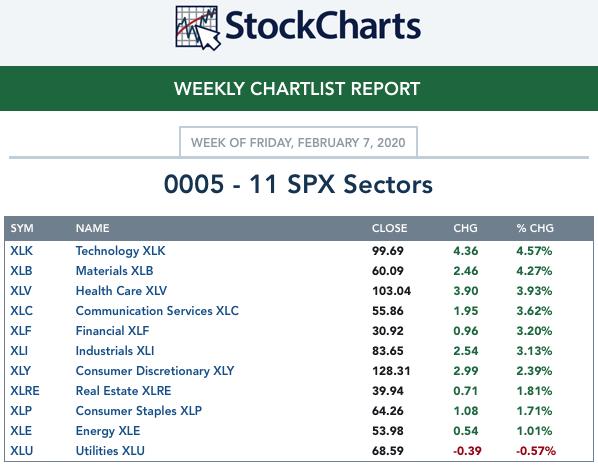The image size is (598, 466).
Task: Click the XLU symbol link
Action: click(x=22, y=451)
